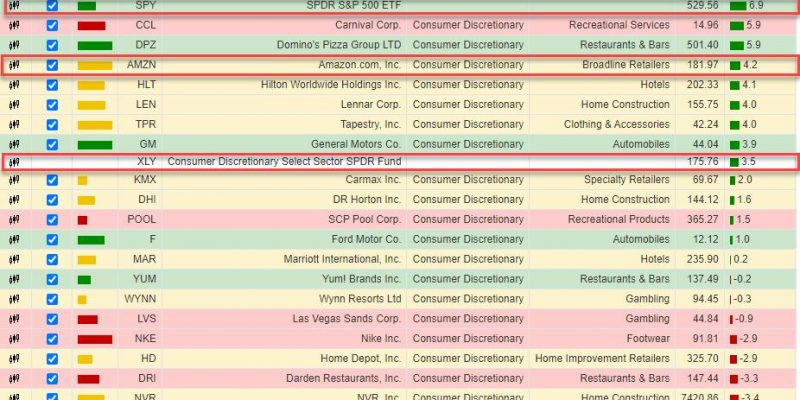Click the -3.3 performance value for DRI

[x=749, y=379]
